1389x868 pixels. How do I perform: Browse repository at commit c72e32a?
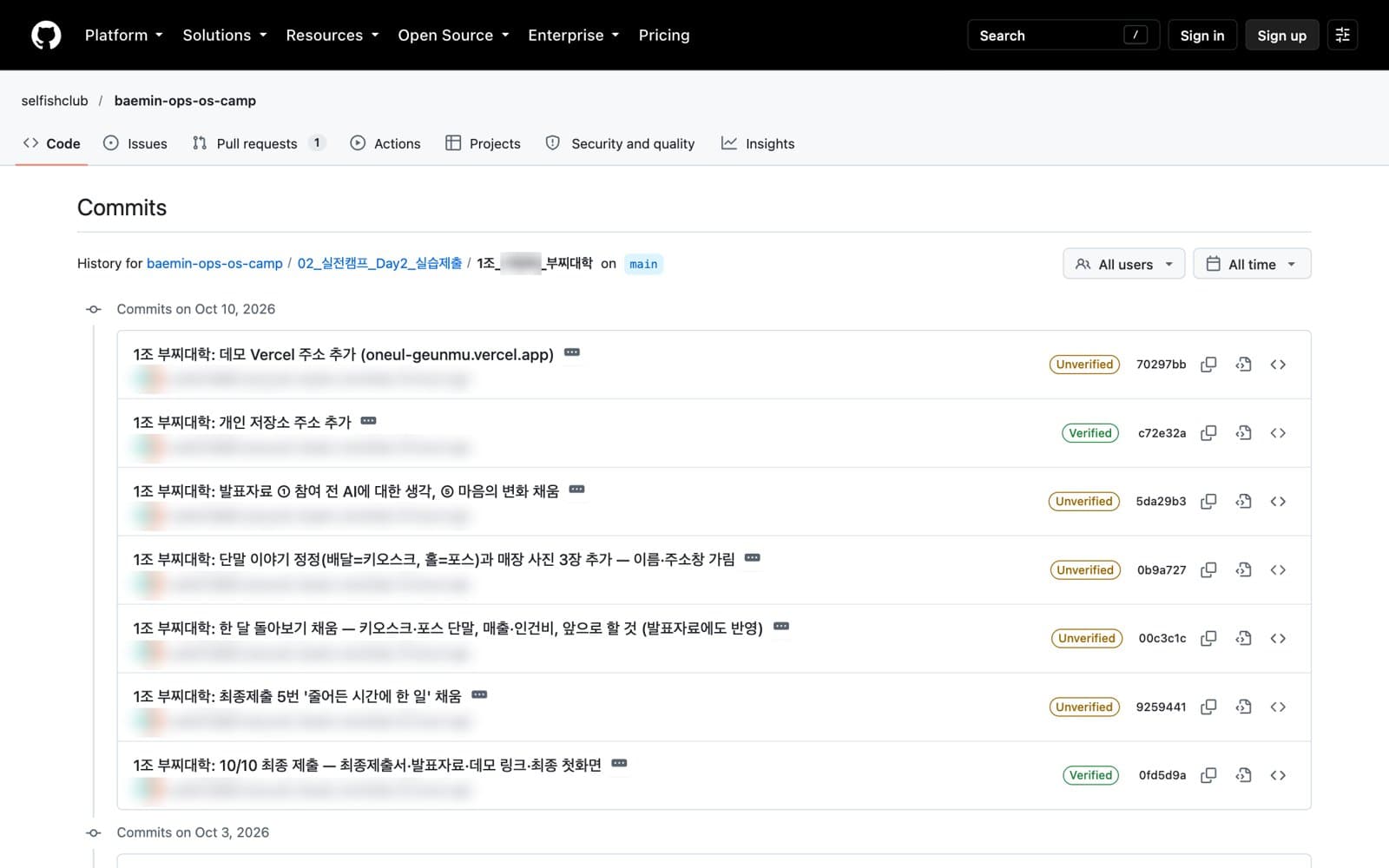pyautogui.click(x=1278, y=433)
